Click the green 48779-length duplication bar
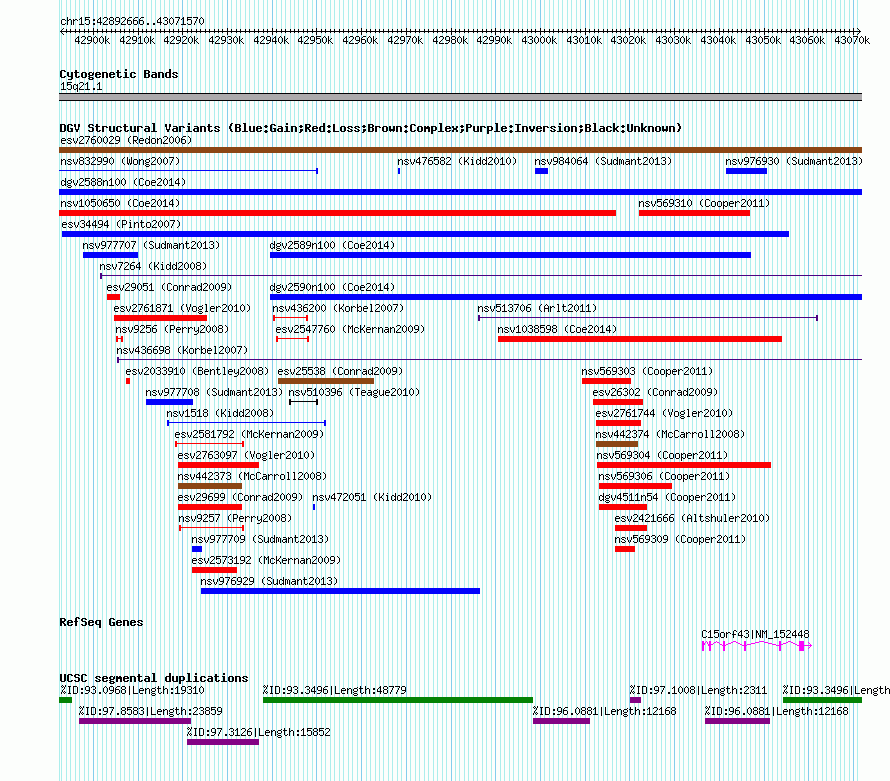This screenshot has width=890, height=781. (398, 700)
